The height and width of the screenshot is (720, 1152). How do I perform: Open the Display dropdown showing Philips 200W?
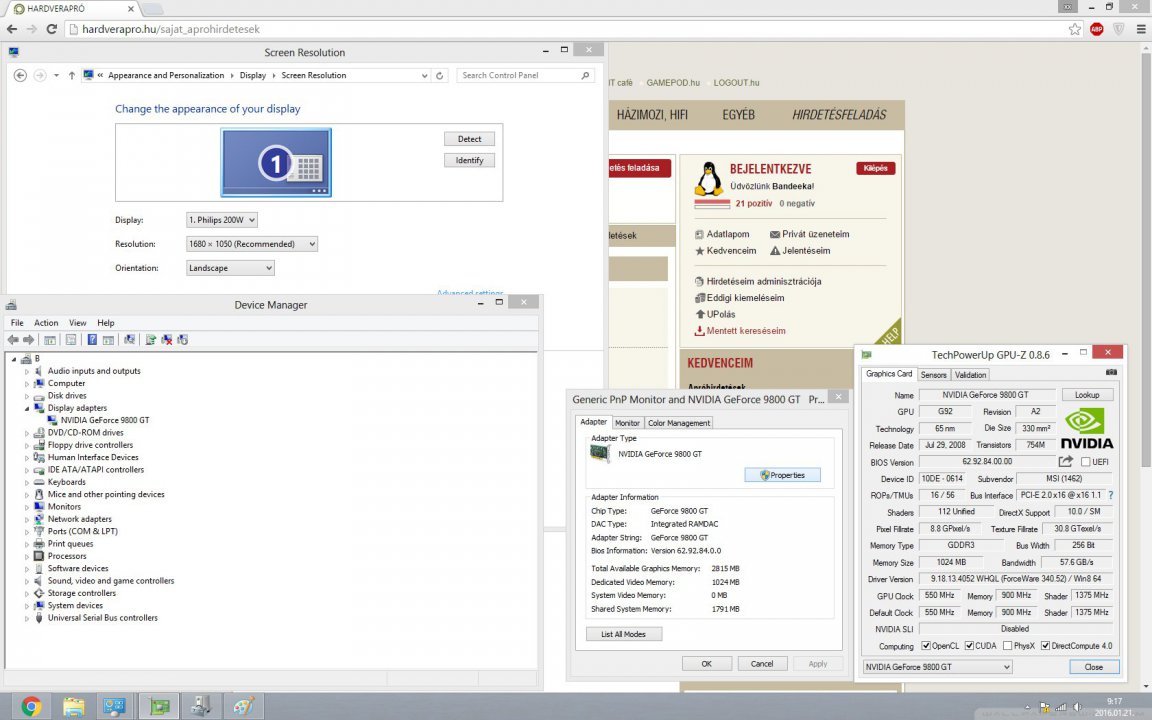222,220
